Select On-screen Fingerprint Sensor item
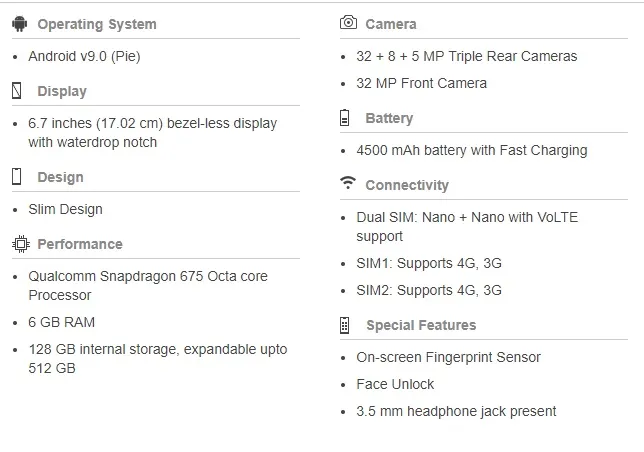This screenshot has height=452, width=644. (x=448, y=357)
